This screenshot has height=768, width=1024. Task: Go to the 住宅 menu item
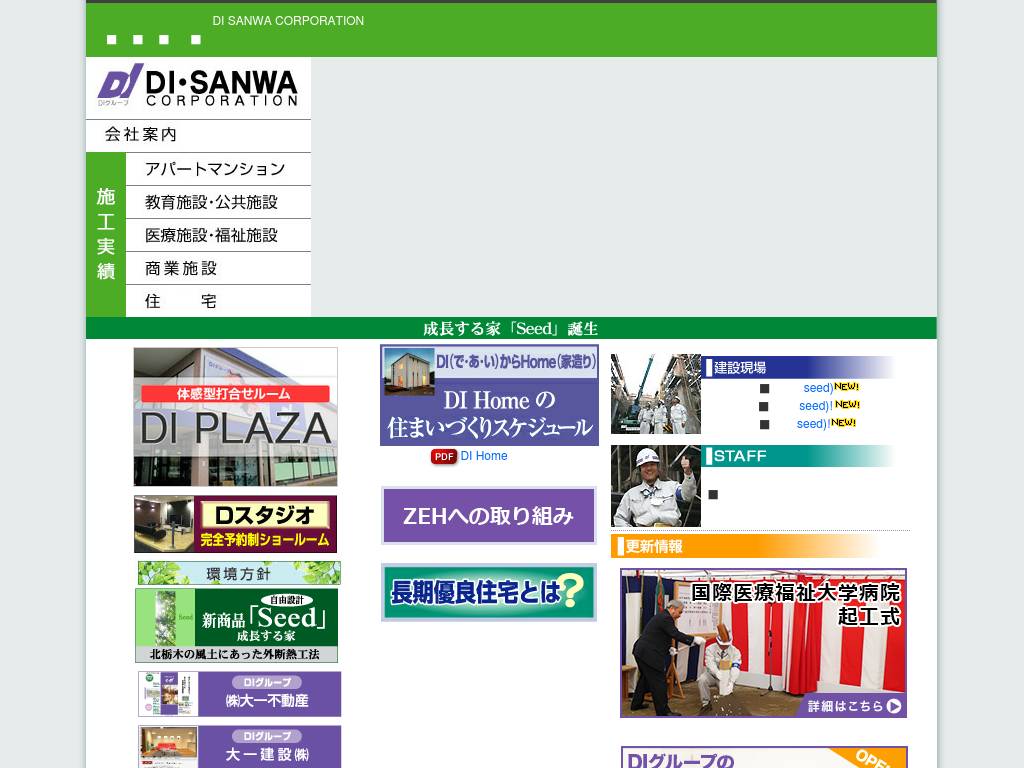[x=218, y=301]
